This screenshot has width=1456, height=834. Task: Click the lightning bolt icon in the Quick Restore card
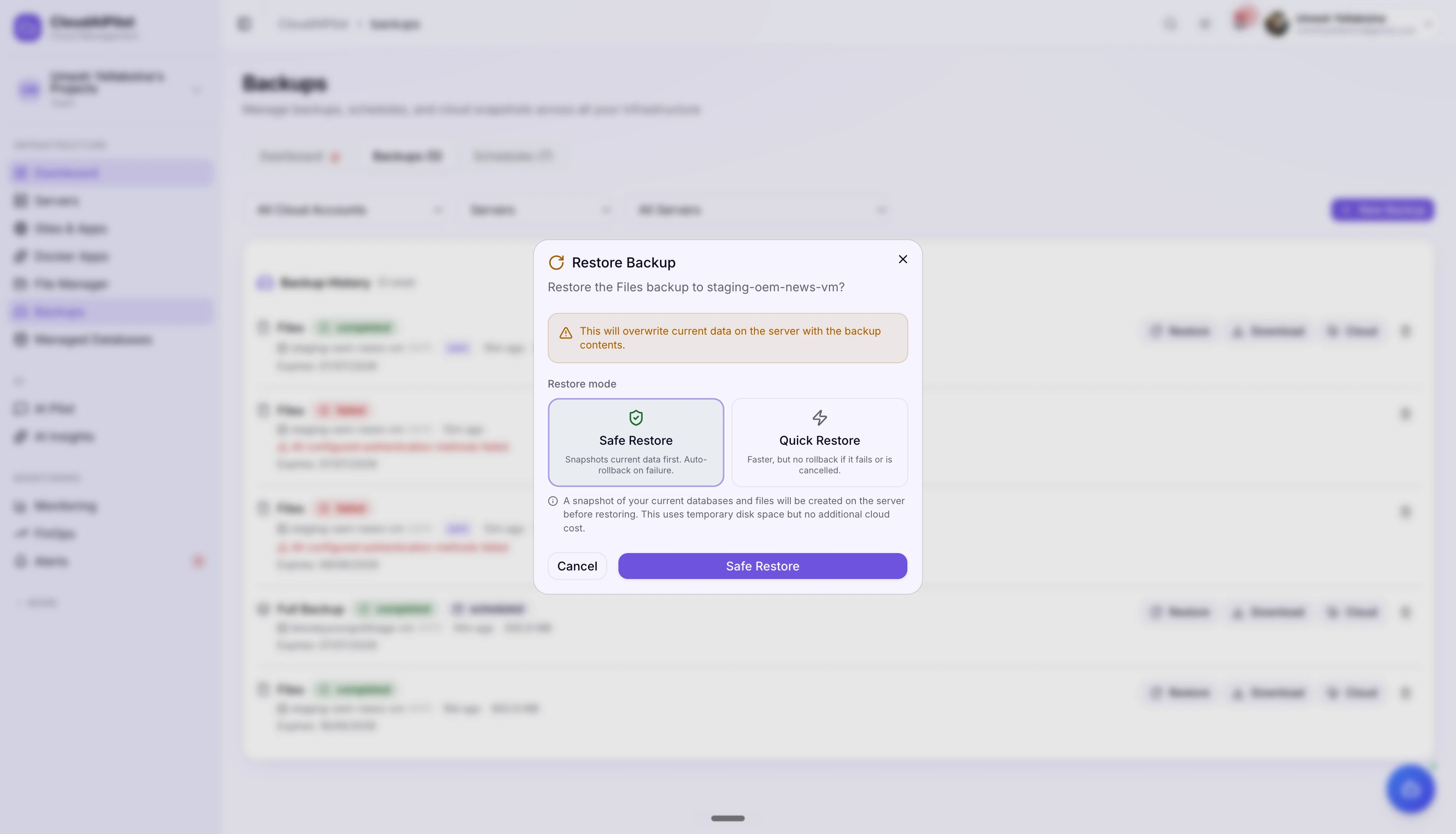click(819, 417)
